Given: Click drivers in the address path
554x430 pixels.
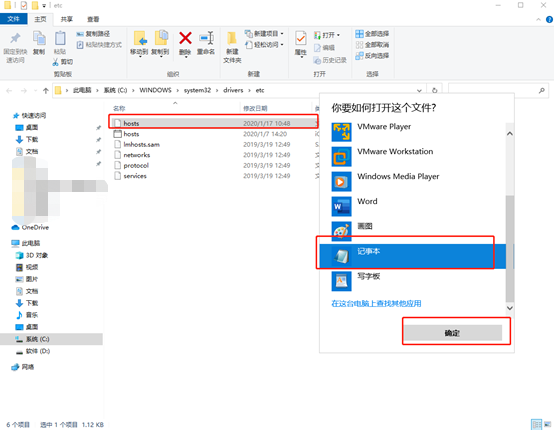Looking at the screenshot, I should [233, 90].
